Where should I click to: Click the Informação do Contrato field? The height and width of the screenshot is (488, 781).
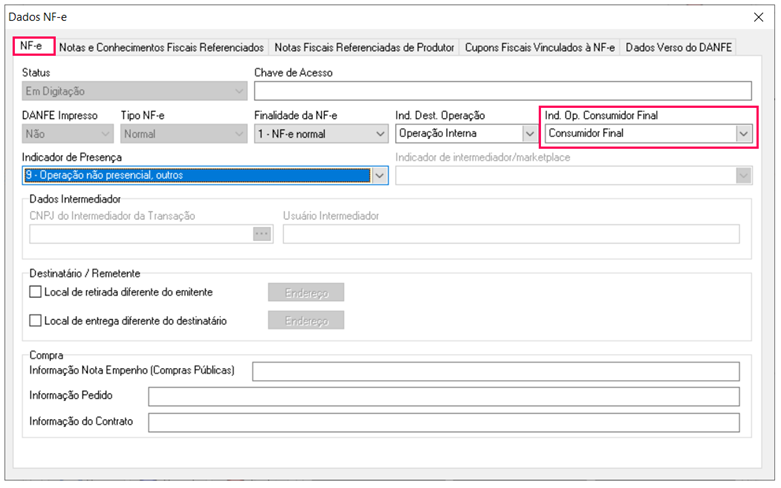click(x=443, y=422)
